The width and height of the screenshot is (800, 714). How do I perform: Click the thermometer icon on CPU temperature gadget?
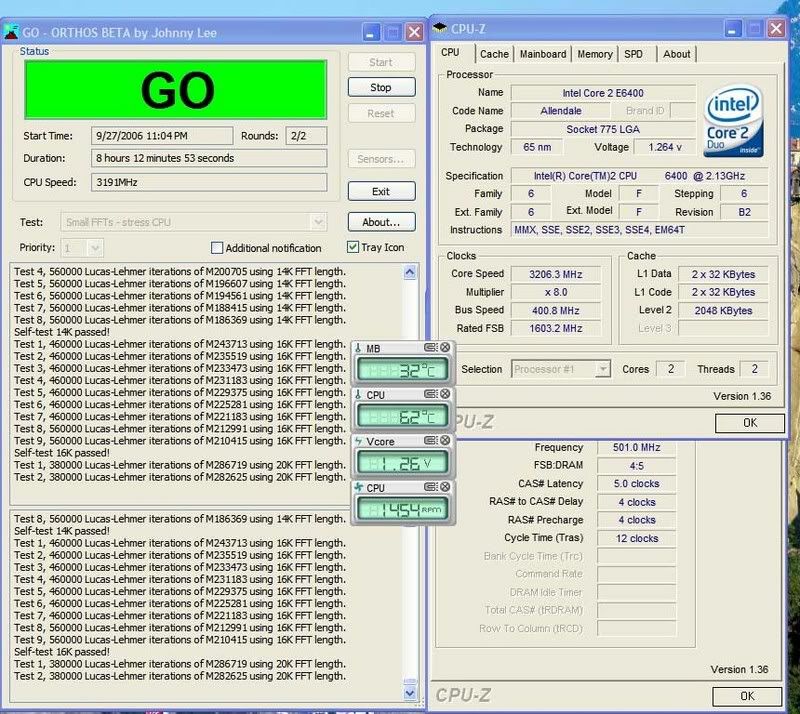[x=358, y=395]
